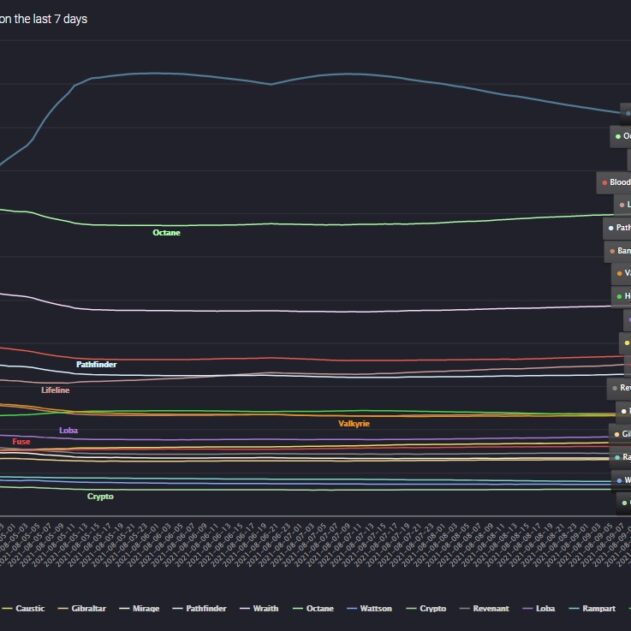Click the orange Valkyrie label on chart

[x=354, y=423]
